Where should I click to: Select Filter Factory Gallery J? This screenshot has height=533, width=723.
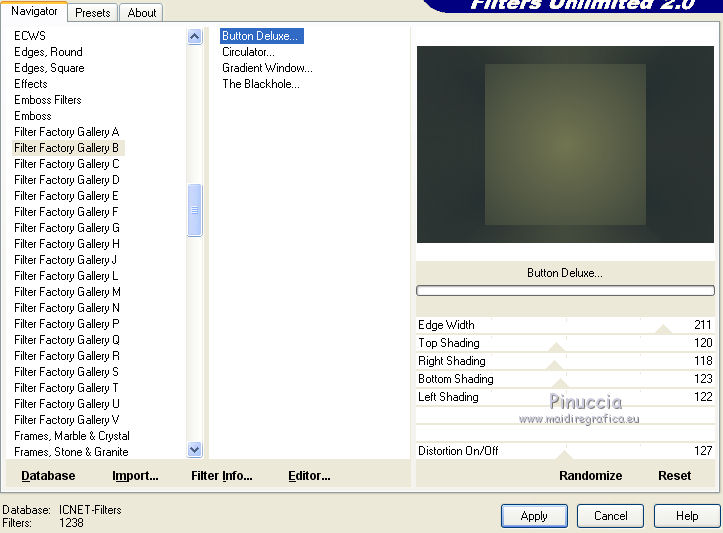[x=65, y=260]
